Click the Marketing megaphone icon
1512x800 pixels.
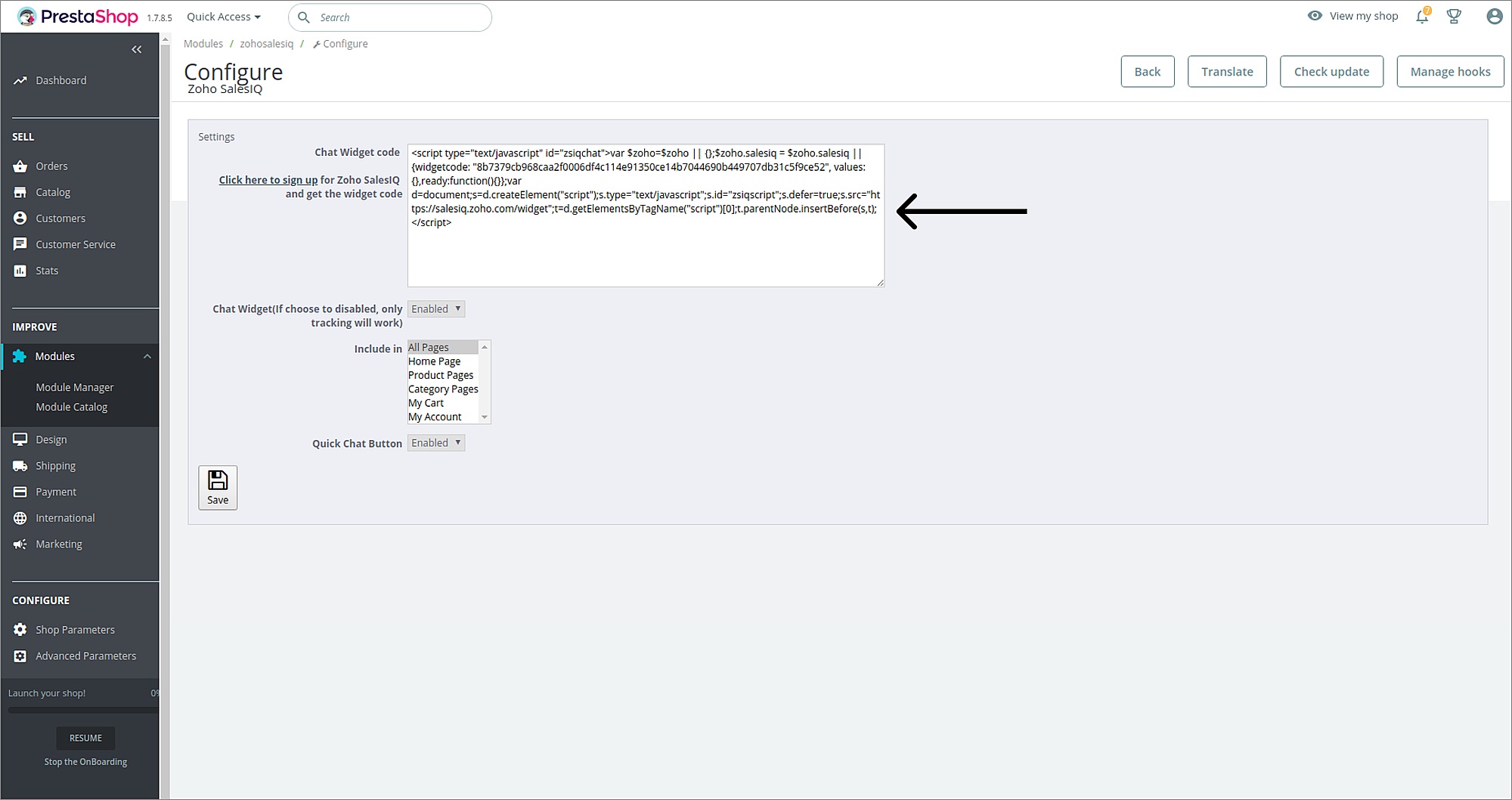coord(20,544)
